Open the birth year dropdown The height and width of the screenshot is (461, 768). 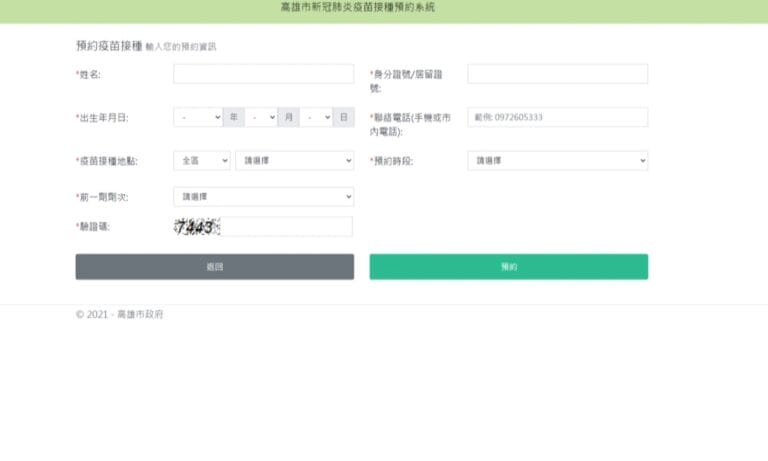point(197,117)
